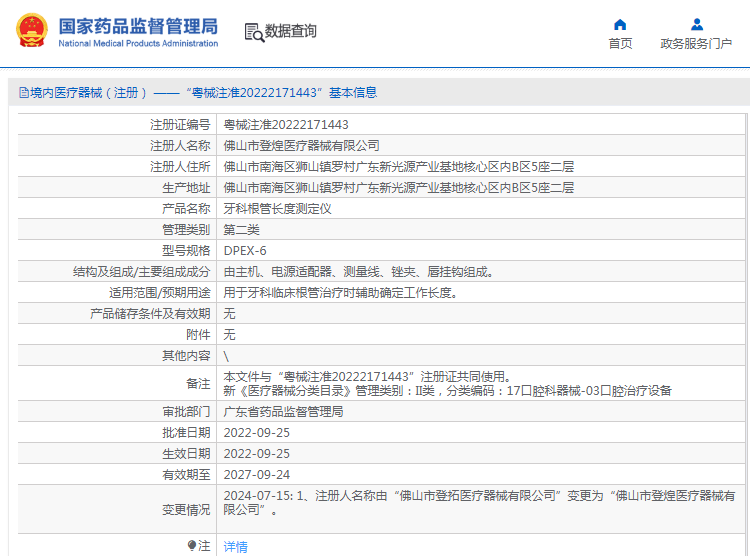Click the 结构及组成/主要组成成分 label

(142, 272)
